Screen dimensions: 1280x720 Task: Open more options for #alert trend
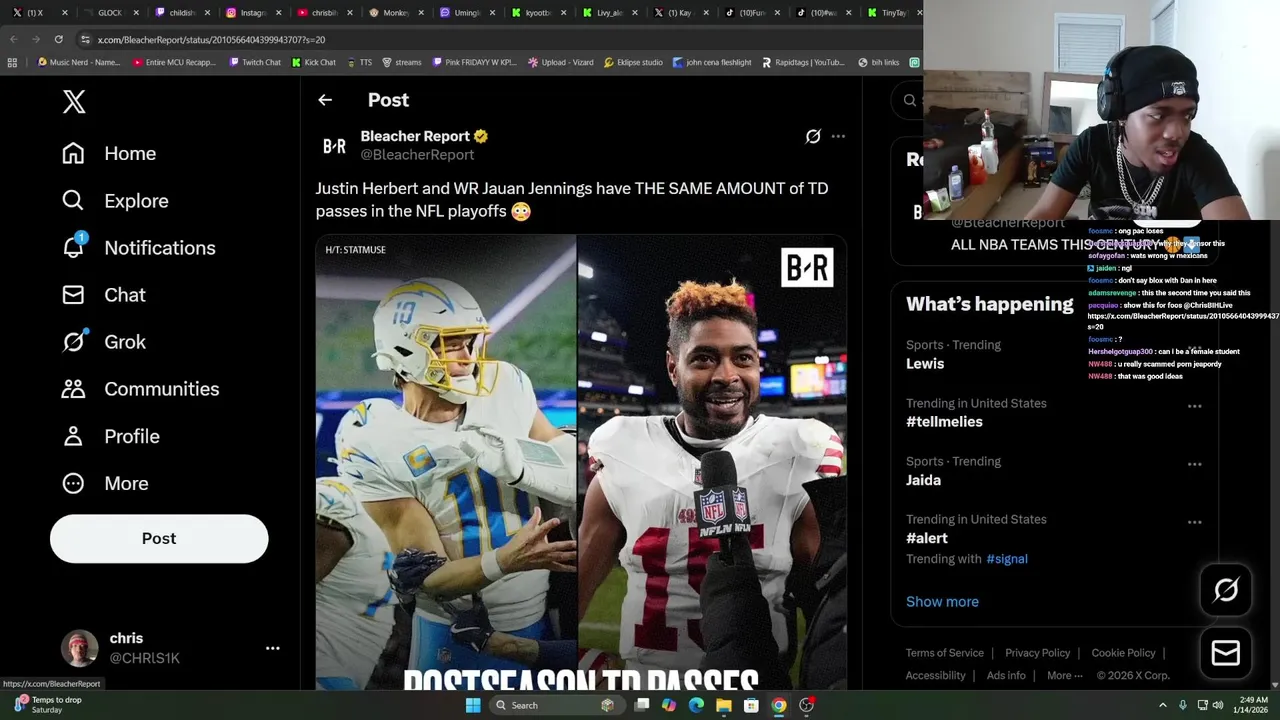tap(1194, 522)
